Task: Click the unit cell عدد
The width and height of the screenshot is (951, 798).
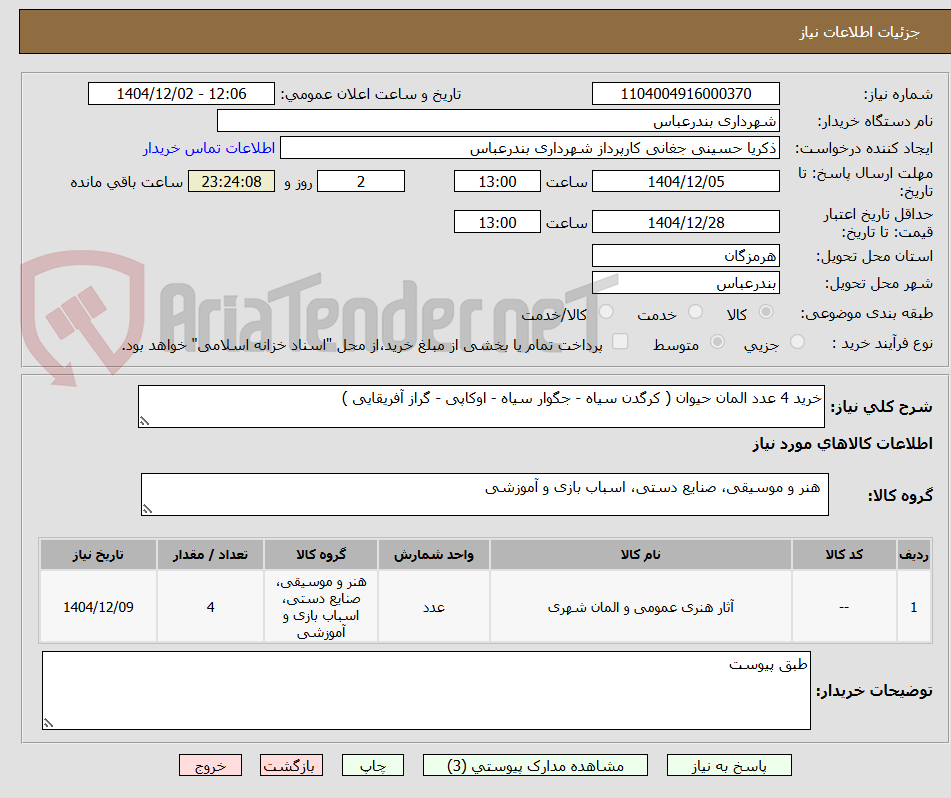Action: (x=434, y=606)
